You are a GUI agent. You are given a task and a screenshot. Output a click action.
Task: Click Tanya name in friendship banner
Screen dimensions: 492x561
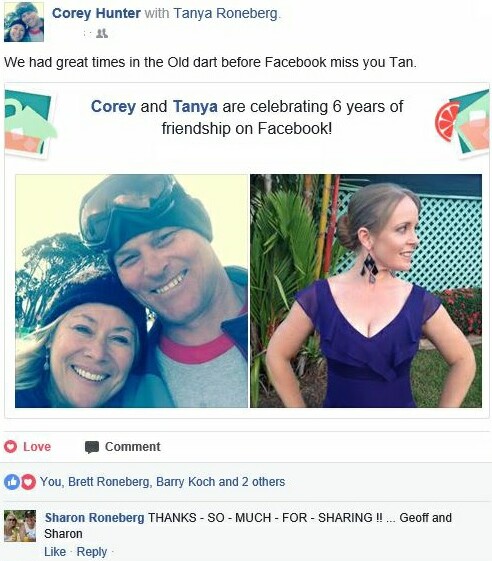195,107
